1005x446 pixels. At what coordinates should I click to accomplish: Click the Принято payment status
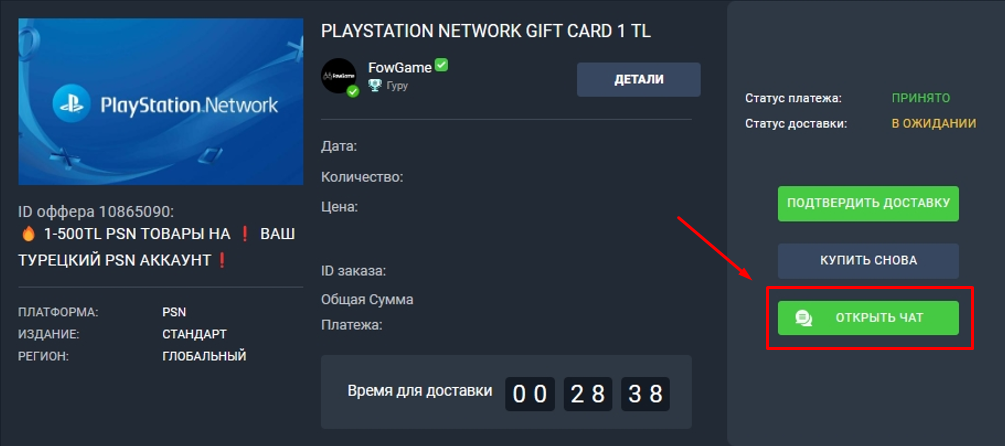pyautogui.click(x=920, y=98)
